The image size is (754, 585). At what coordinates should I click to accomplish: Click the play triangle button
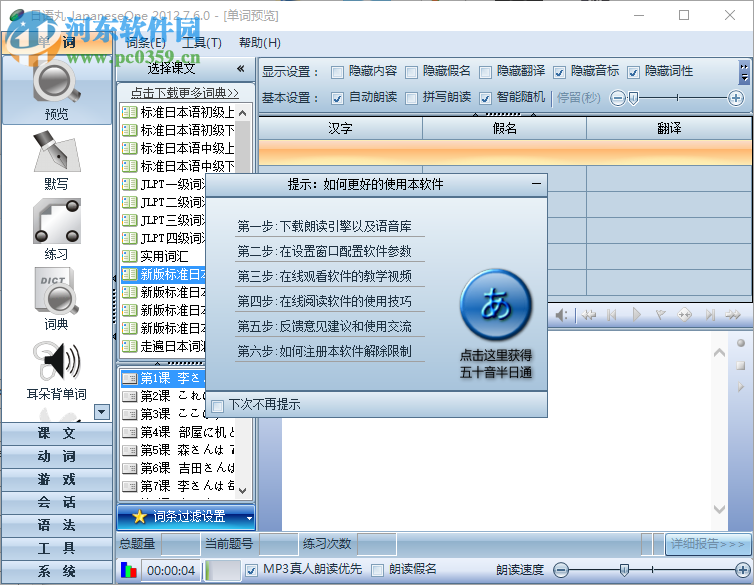[x=636, y=315]
